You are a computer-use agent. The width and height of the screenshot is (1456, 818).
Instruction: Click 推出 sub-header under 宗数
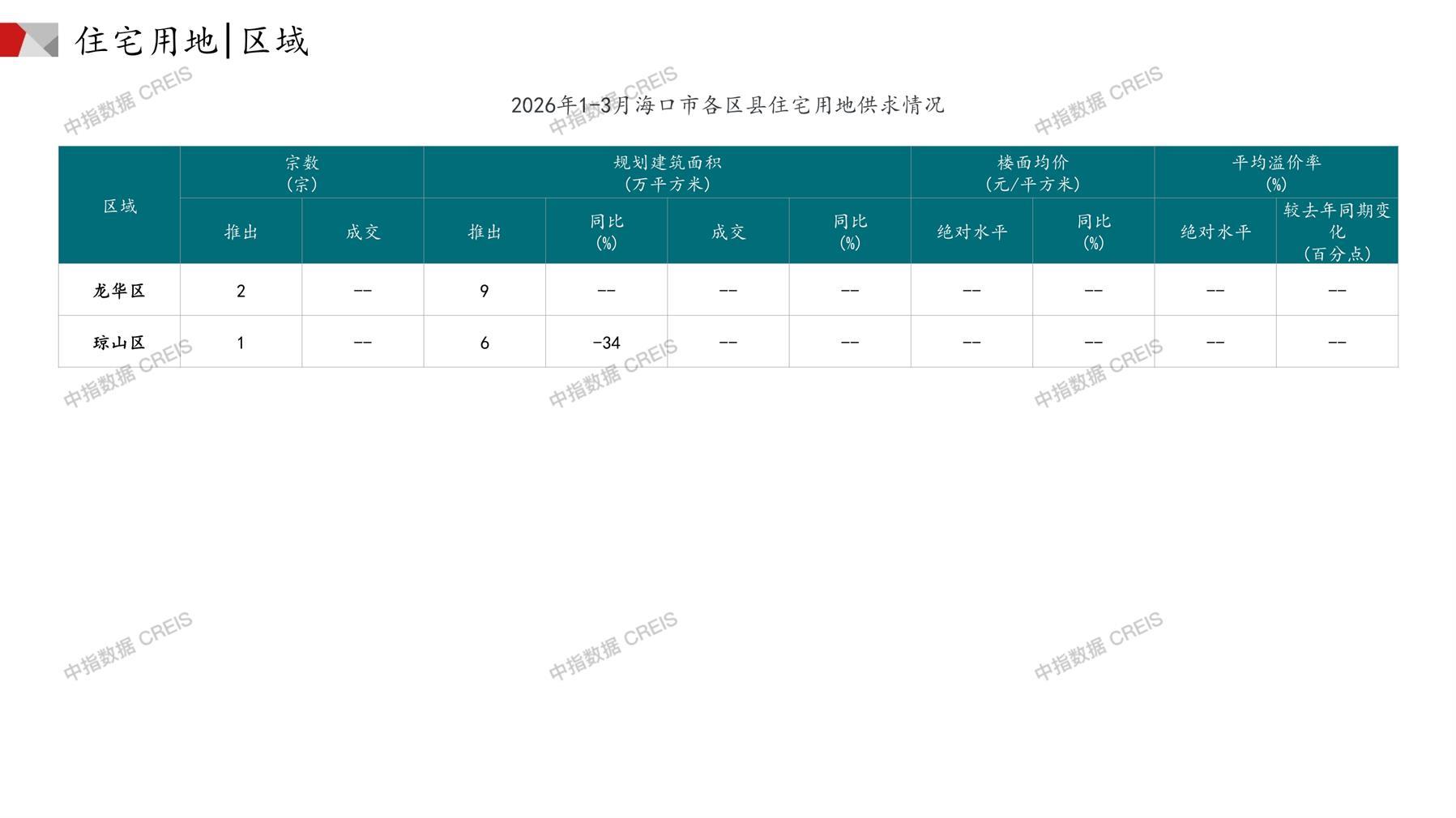241,232
